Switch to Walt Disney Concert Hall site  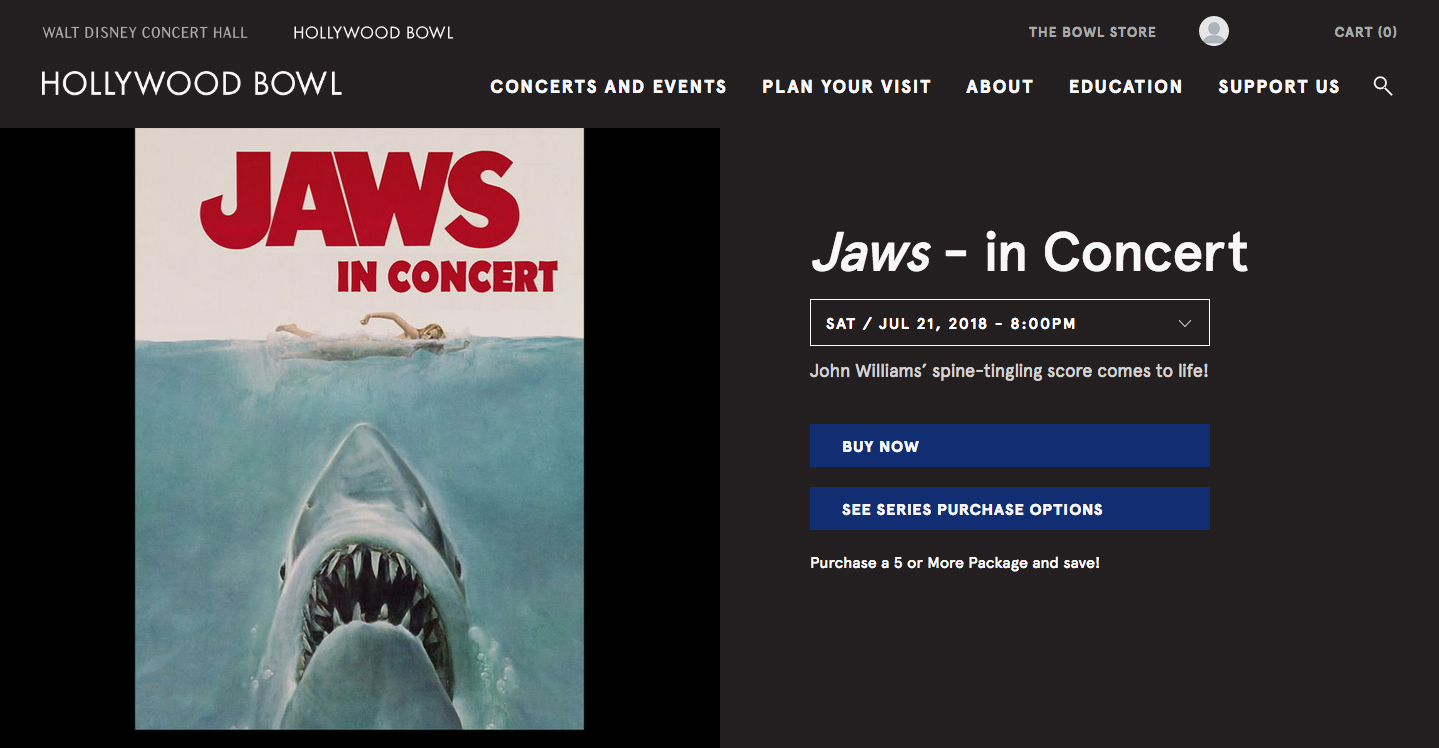click(145, 33)
